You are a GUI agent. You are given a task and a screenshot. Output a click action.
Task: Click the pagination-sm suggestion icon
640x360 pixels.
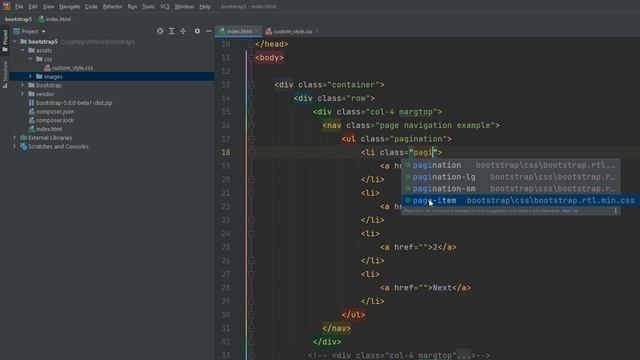(407, 189)
